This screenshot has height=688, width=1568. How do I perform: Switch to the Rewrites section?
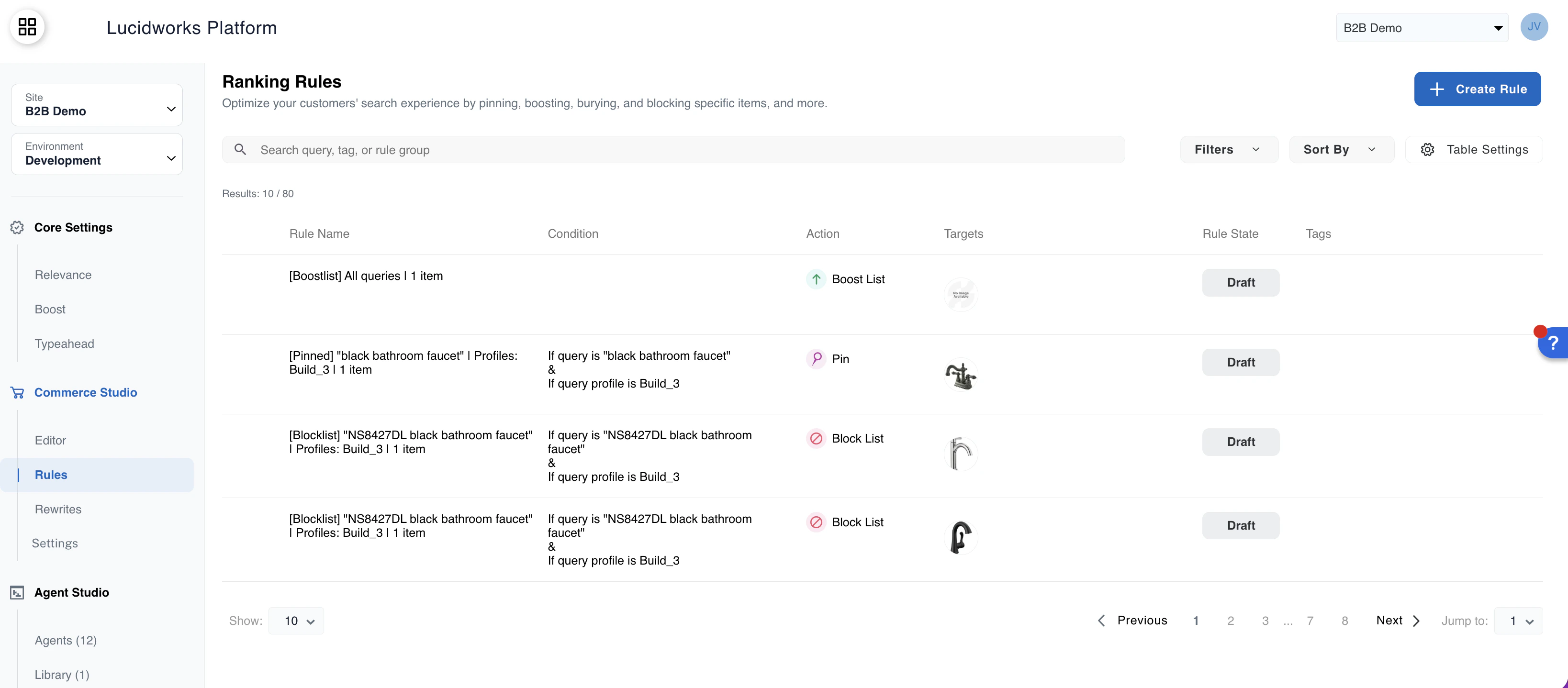(58, 509)
